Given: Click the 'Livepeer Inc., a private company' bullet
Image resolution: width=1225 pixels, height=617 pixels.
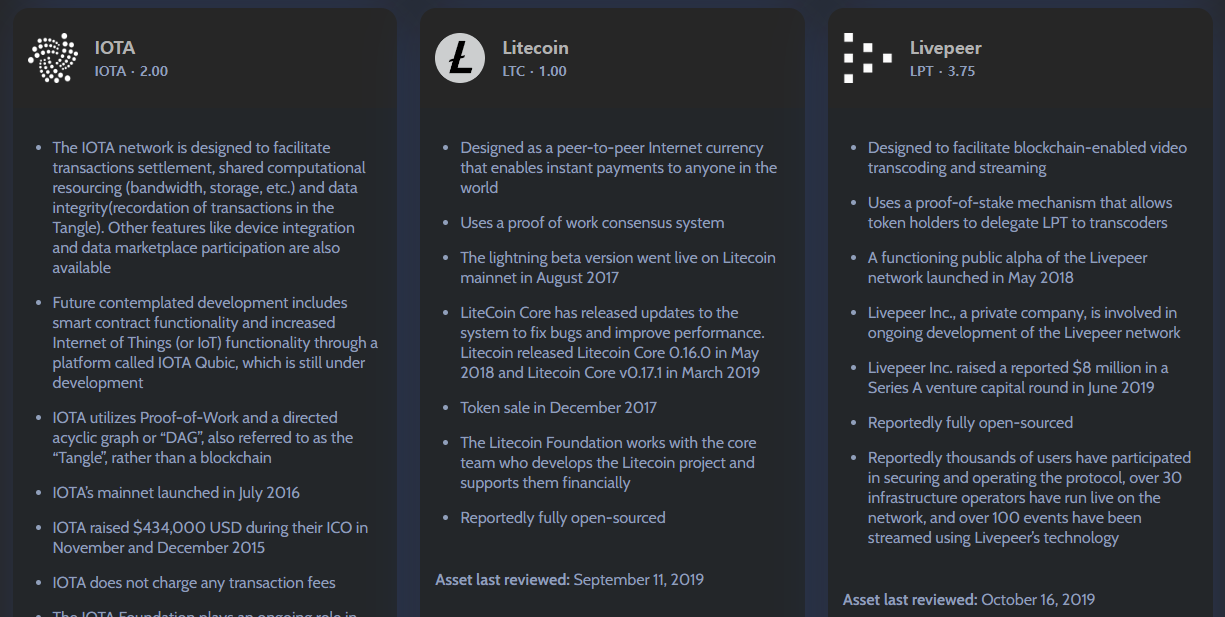Looking at the screenshot, I should (x=1024, y=323).
